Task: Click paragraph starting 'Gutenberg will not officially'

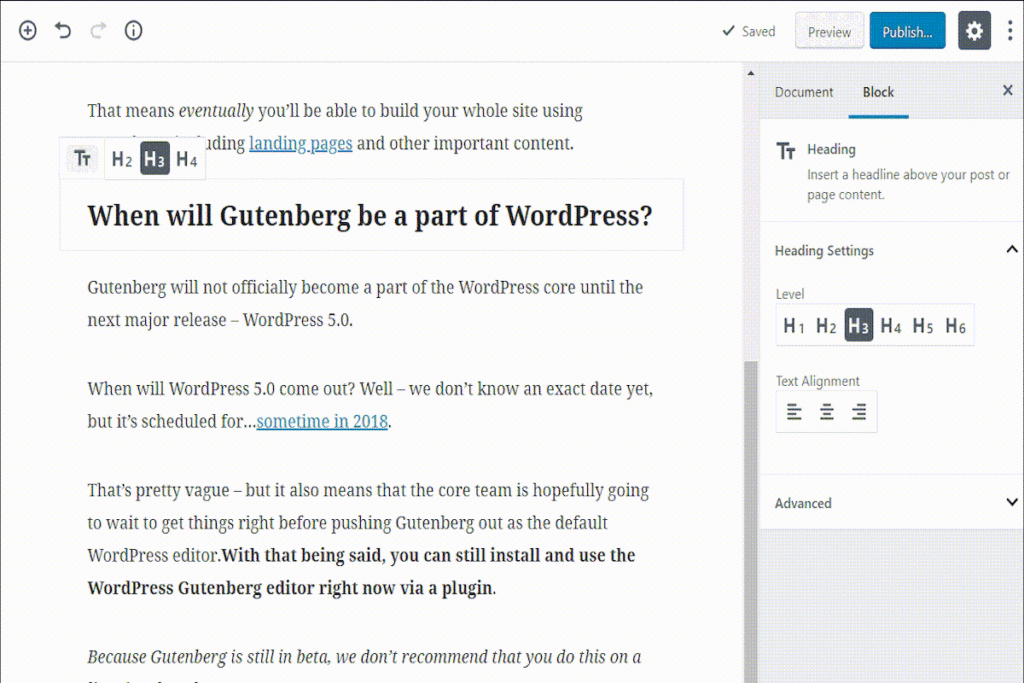Action: (366, 304)
